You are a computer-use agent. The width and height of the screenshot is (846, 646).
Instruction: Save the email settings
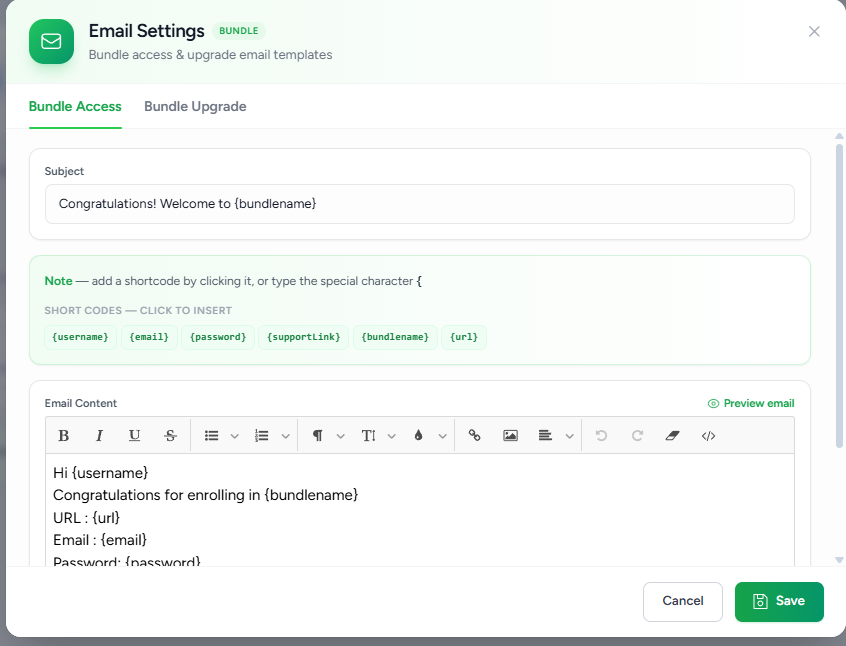779,601
